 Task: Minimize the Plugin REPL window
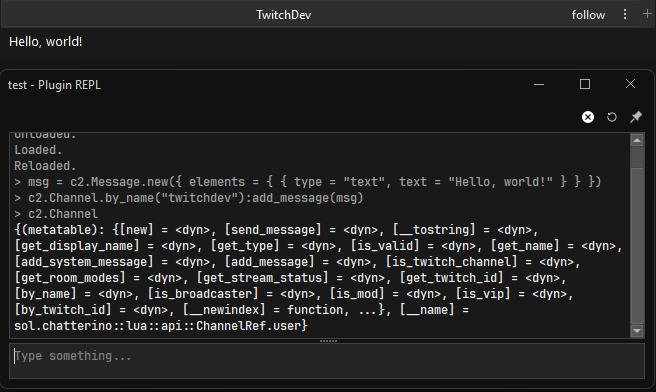coord(539,85)
